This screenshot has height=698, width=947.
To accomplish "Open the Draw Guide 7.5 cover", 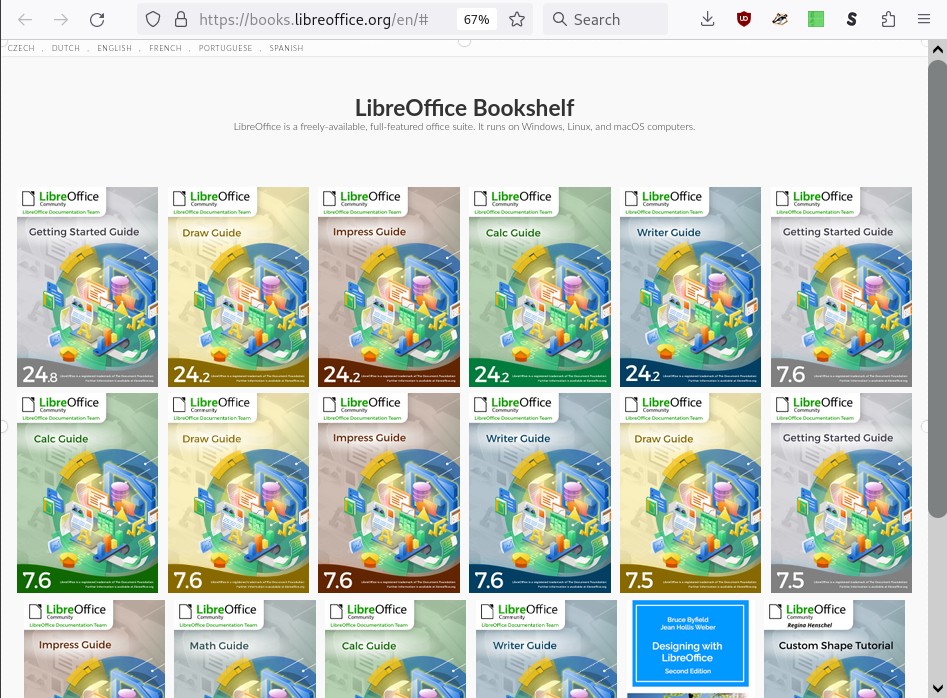I will point(690,493).
